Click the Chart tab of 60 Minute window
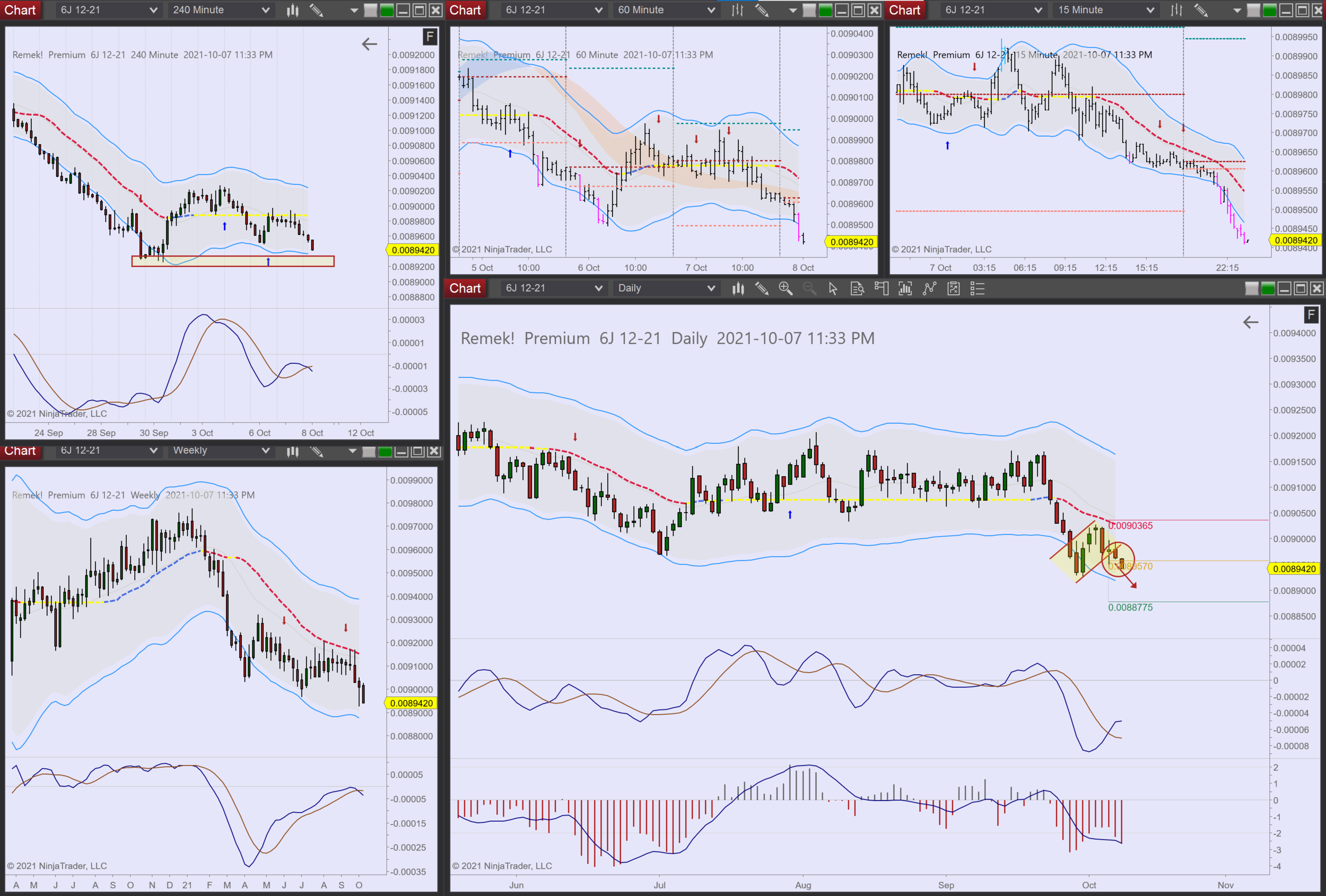The width and height of the screenshot is (1326, 896). pyautogui.click(x=465, y=10)
